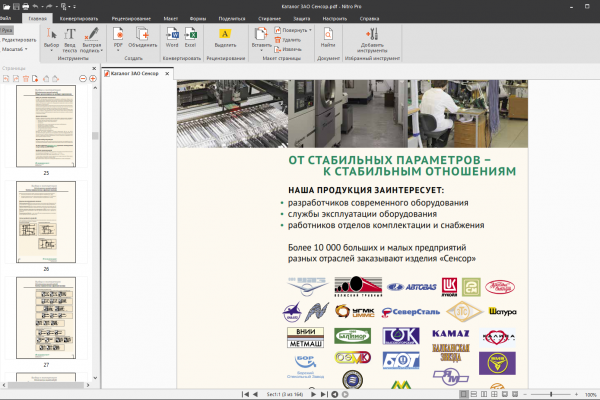Open the Повернуть rotate dropdown

(293, 30)
